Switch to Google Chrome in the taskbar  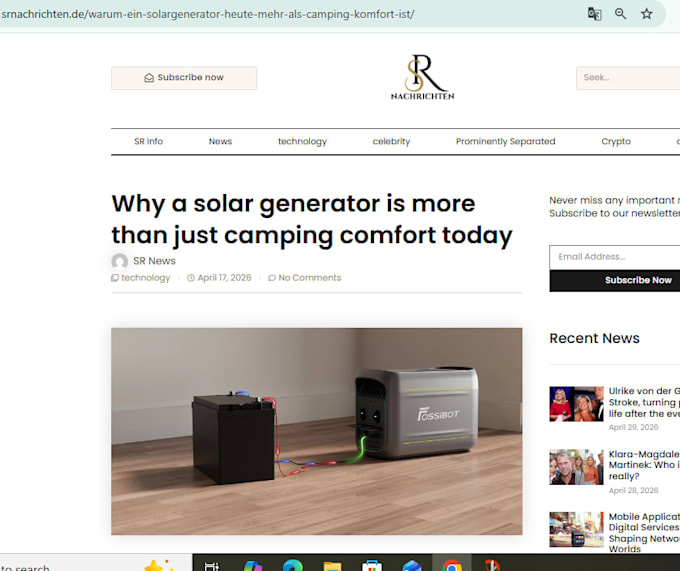[452, 564]
